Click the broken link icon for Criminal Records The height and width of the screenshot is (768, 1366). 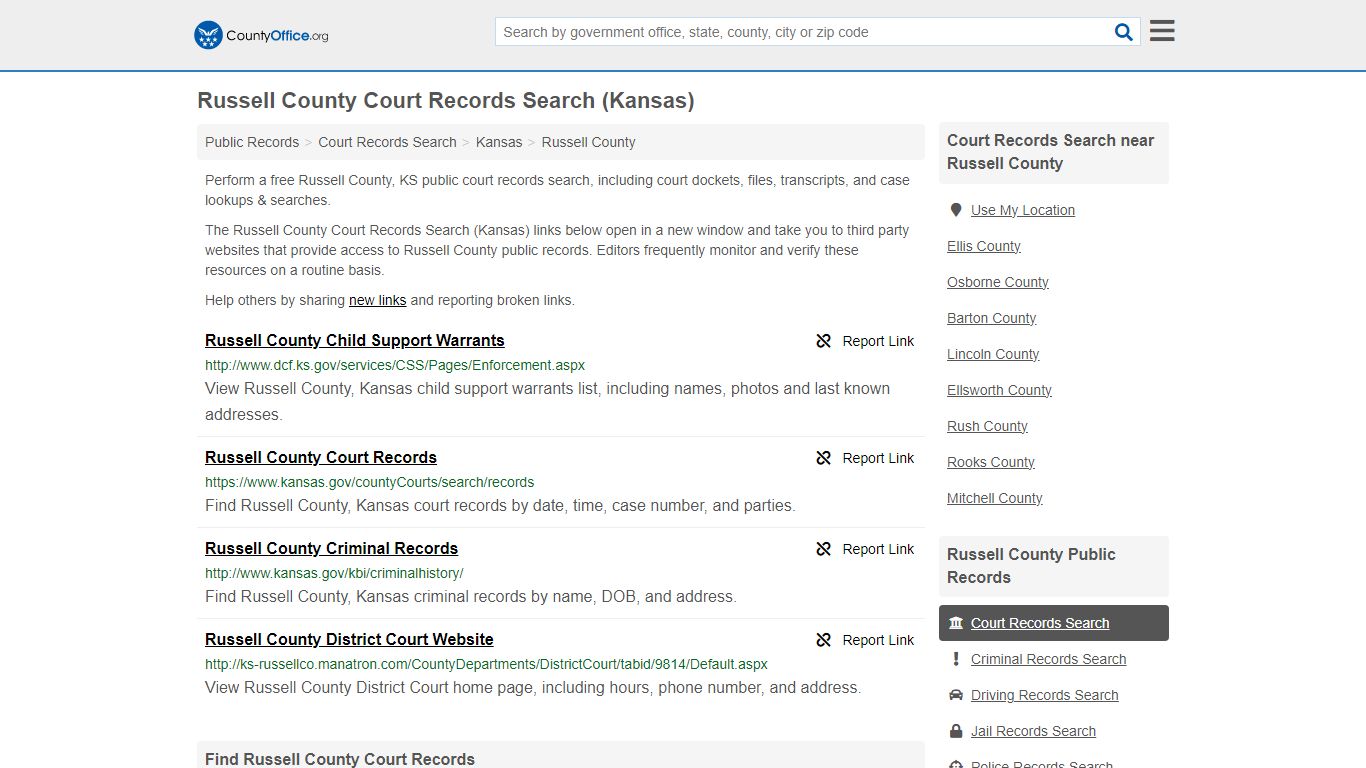(x=824, y=549)
